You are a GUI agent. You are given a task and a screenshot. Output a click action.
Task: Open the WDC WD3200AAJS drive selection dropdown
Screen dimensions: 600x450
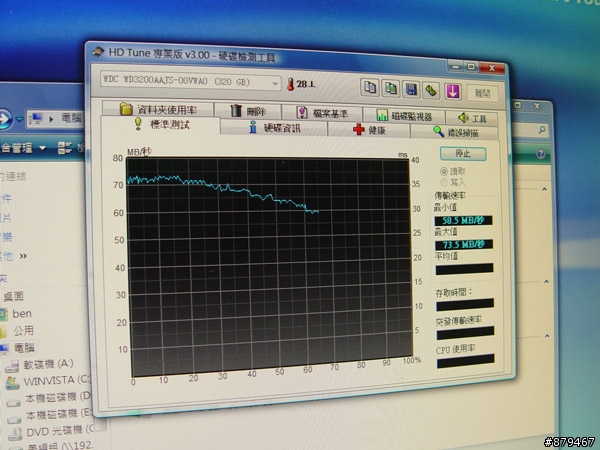(x=190, y=81)
